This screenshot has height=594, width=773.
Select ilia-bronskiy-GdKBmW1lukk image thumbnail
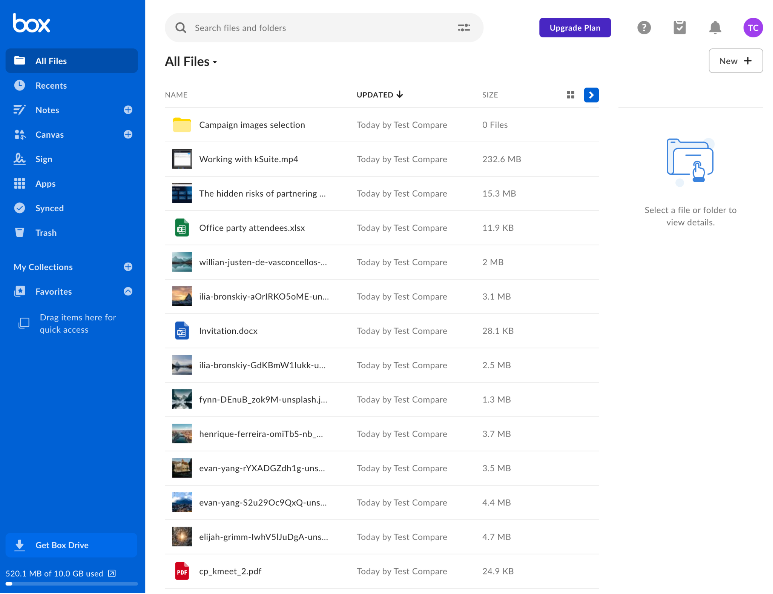181,365
